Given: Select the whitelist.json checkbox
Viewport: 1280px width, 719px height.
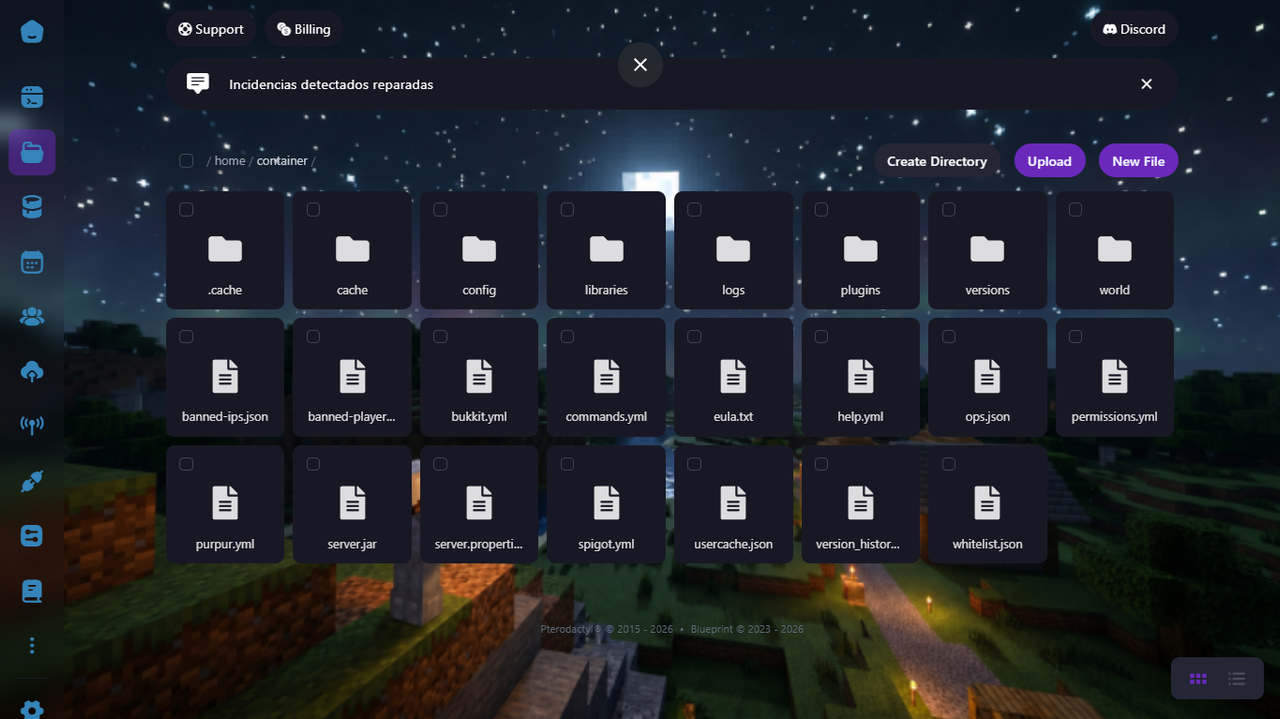Looking at the screenshot, I should (948, 464).
